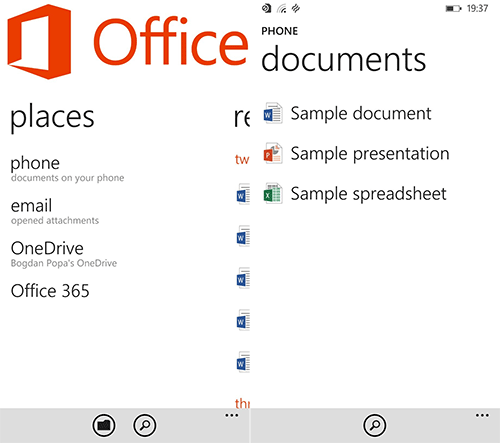Open Office 365 place

click(50, 291)
